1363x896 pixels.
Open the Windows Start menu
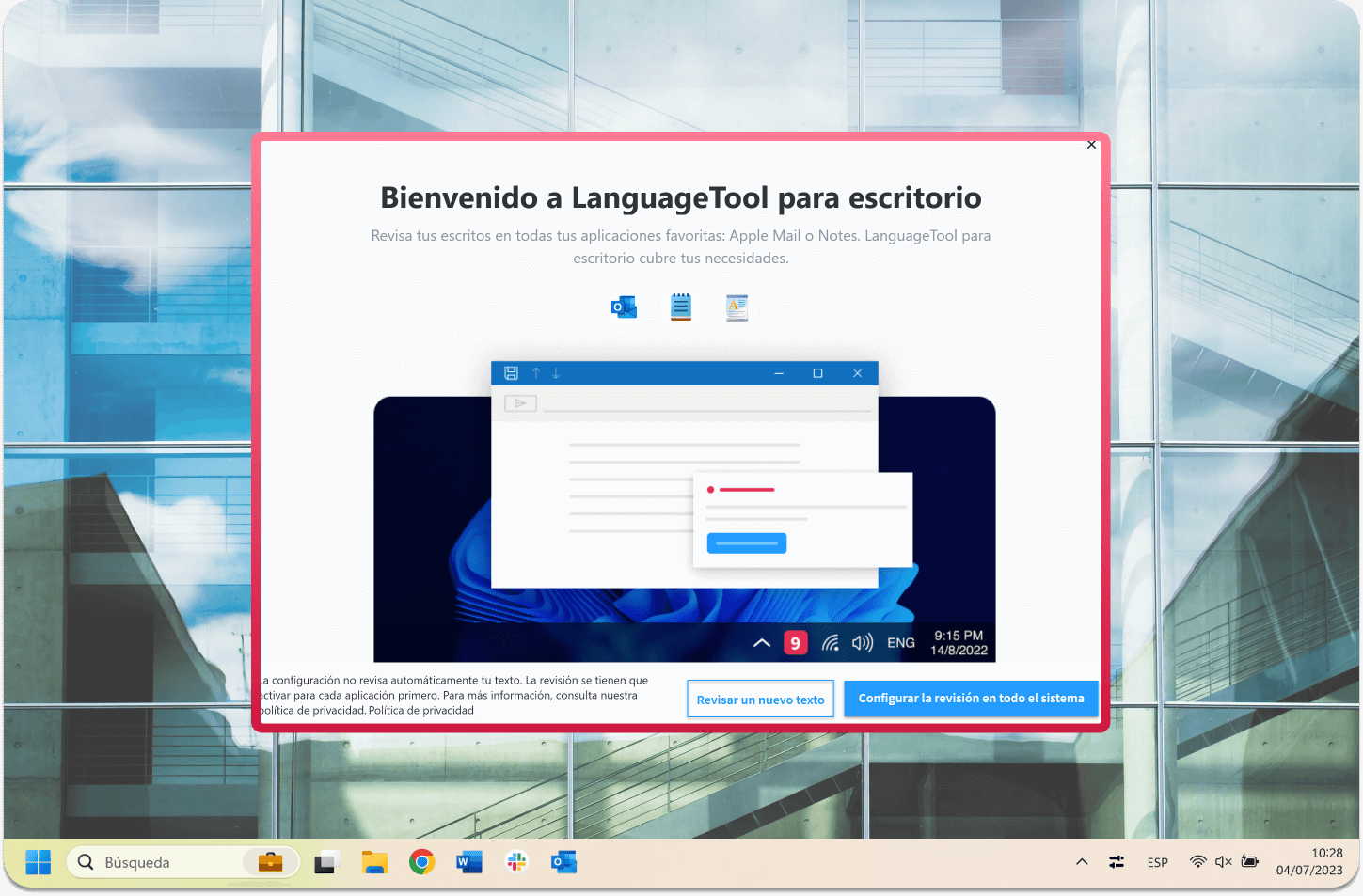coord(39,862)
